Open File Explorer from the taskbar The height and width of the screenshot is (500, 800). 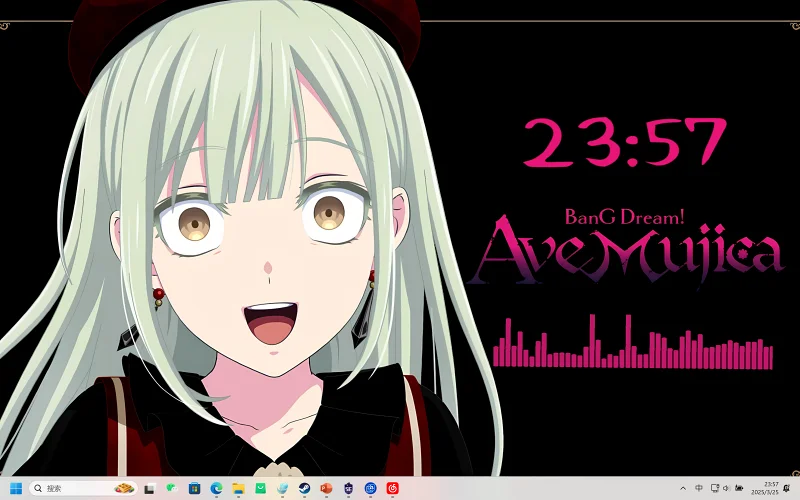(x=238, y=488)
